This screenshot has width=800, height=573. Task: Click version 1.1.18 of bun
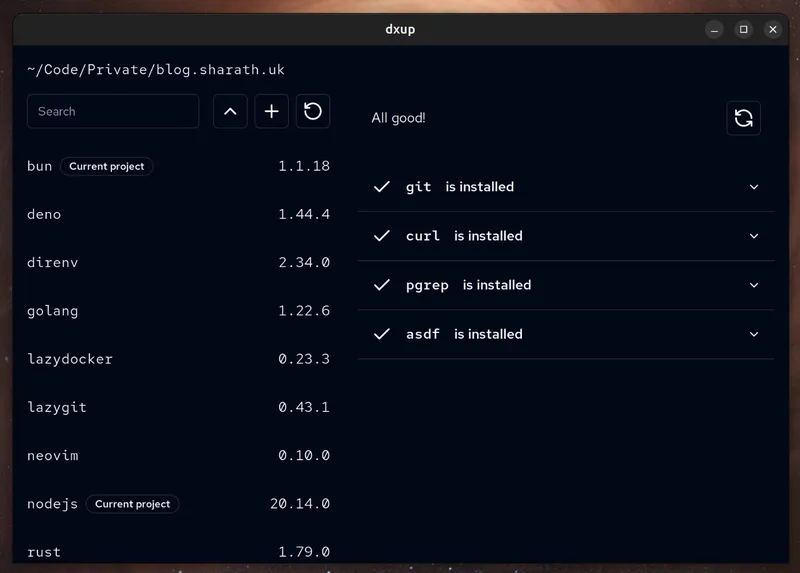pos(304,166)
